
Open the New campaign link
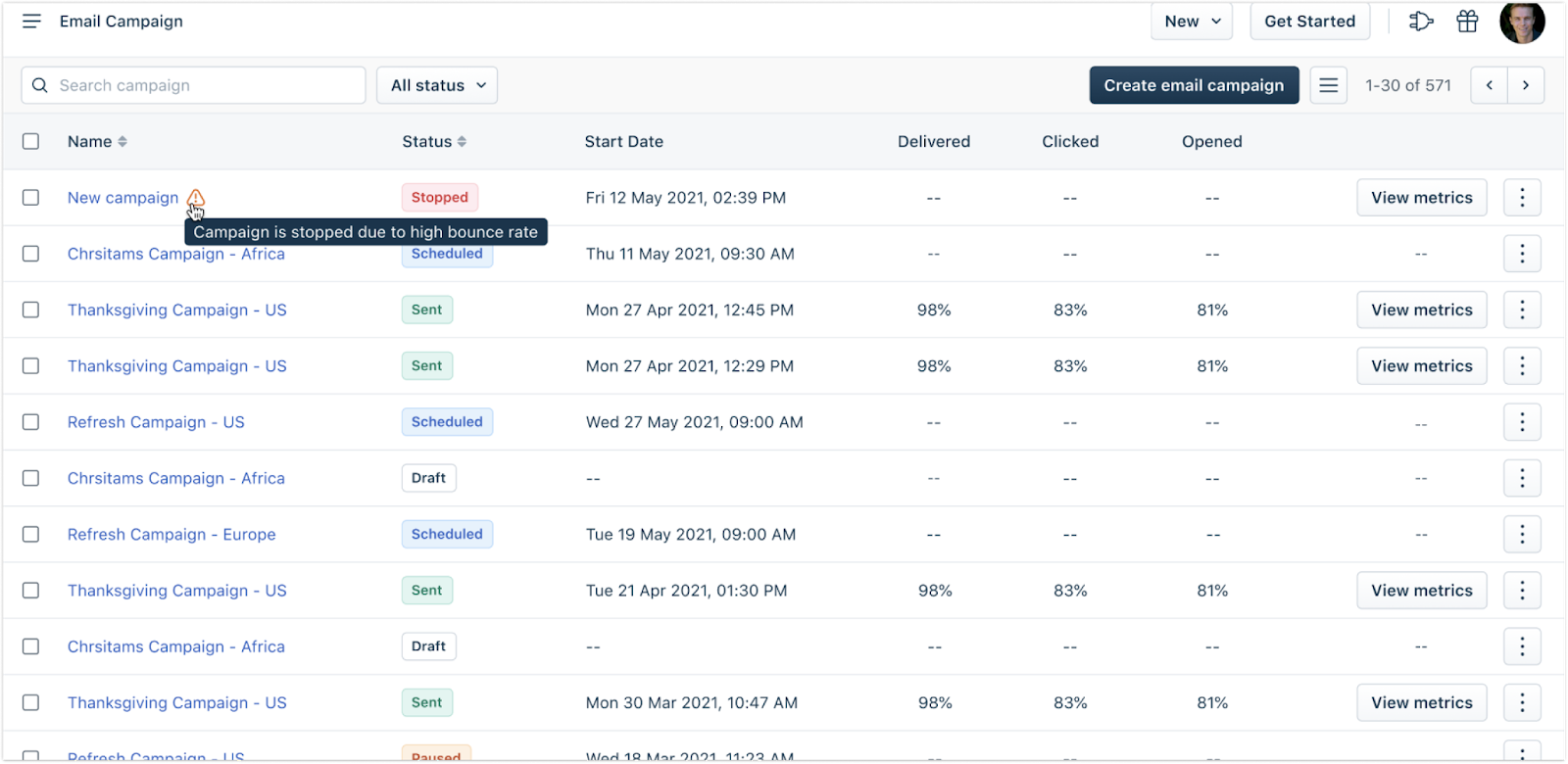(123, 198)
